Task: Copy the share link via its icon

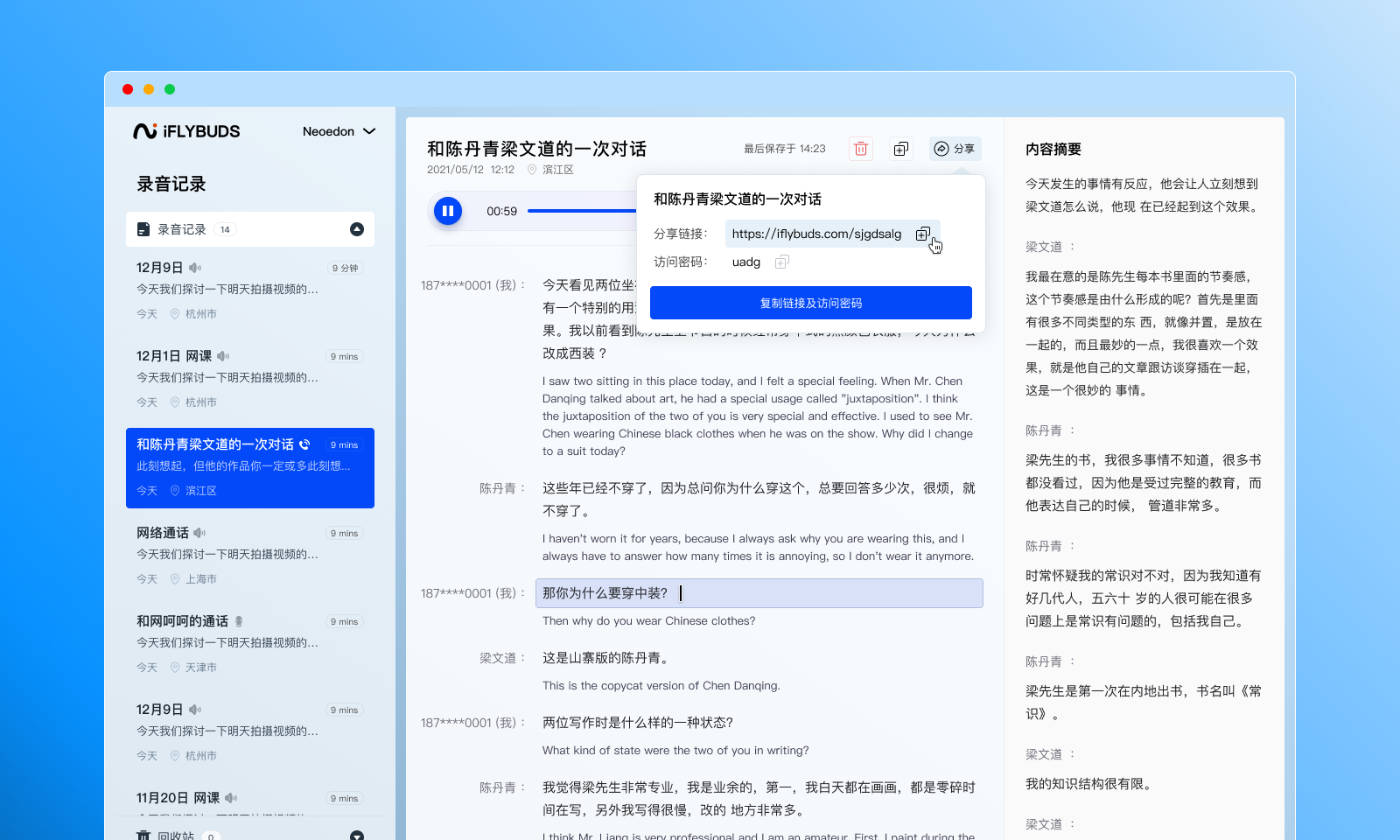Action: tap(922, 234)
